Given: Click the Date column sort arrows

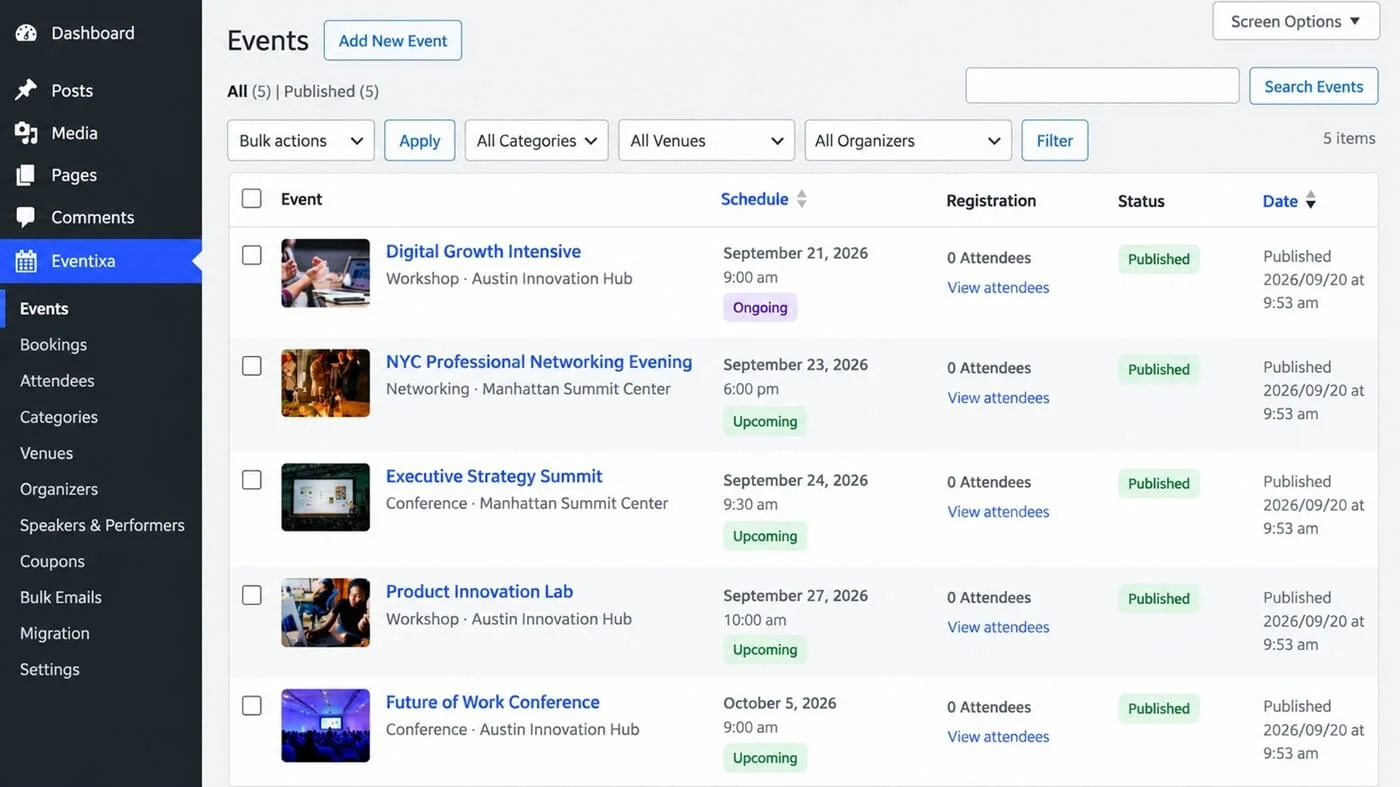Looking at the screenshot, I should pyautogui.click(x=1310, y=201).
